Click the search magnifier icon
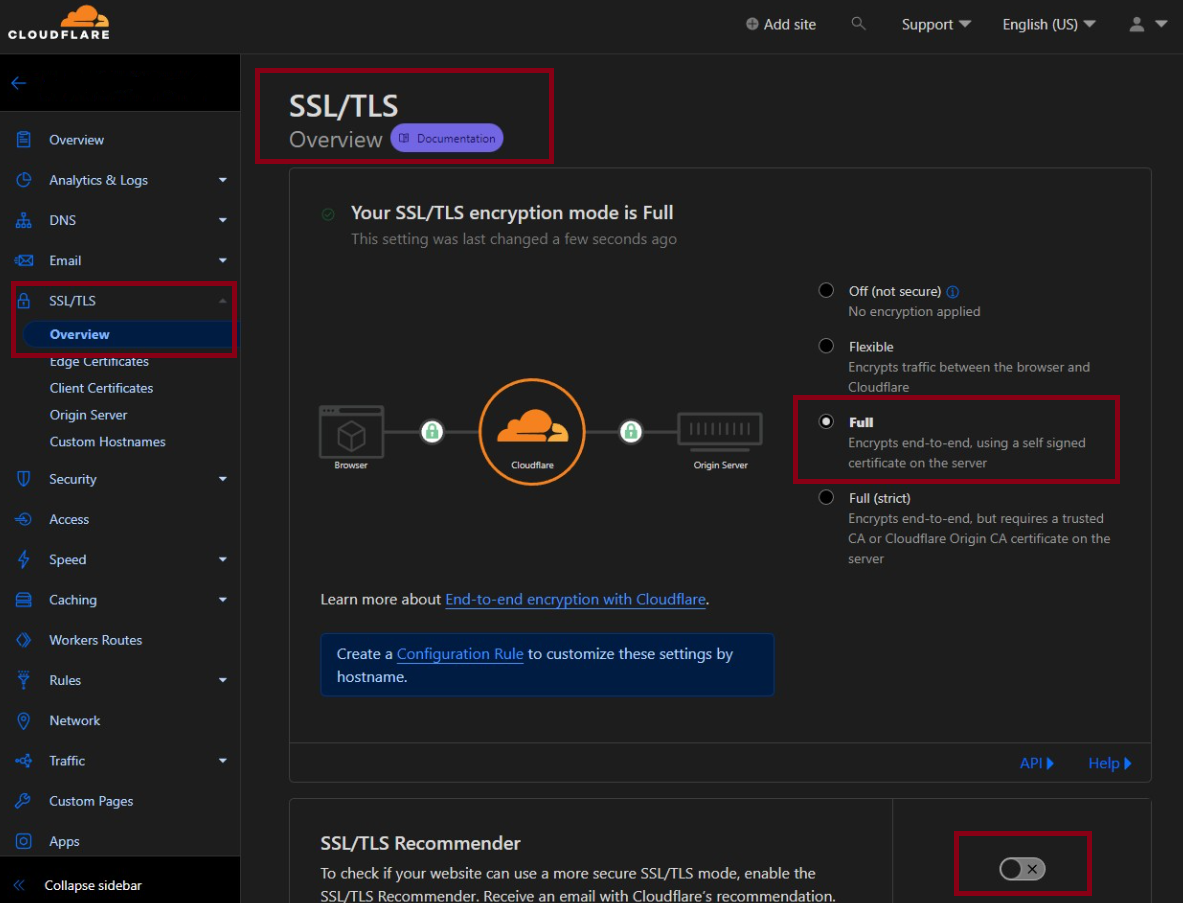 [858, 23]
